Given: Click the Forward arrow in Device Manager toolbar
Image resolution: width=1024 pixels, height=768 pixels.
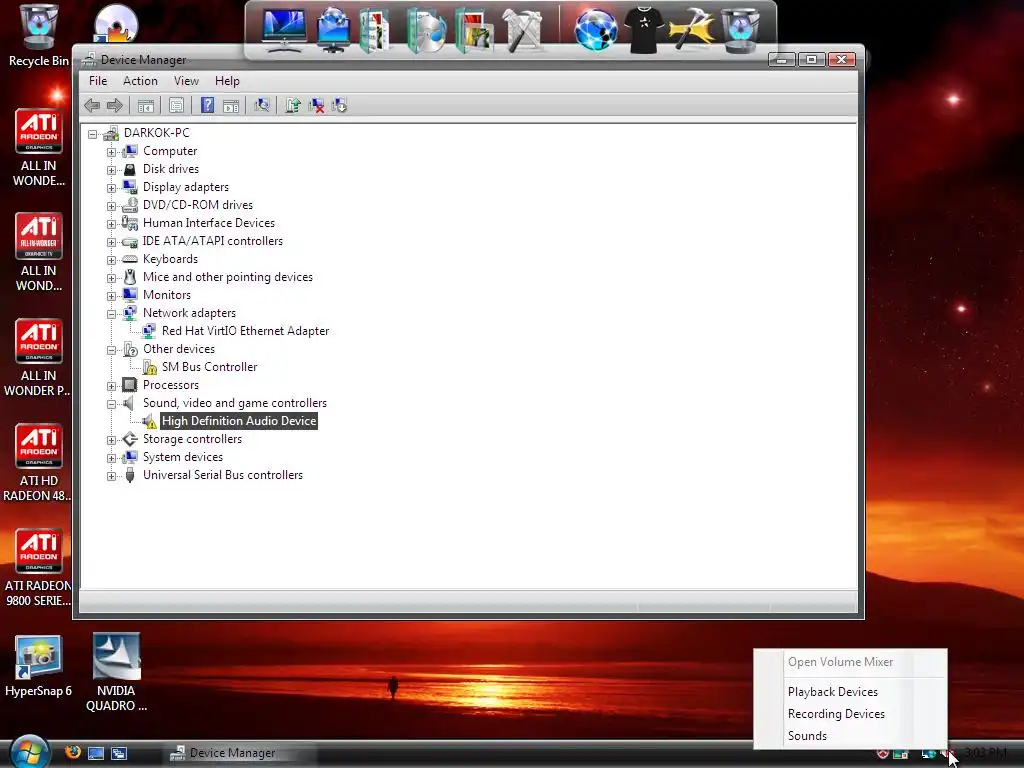Looking at the screenshot, I should click(x=115, y=105).
